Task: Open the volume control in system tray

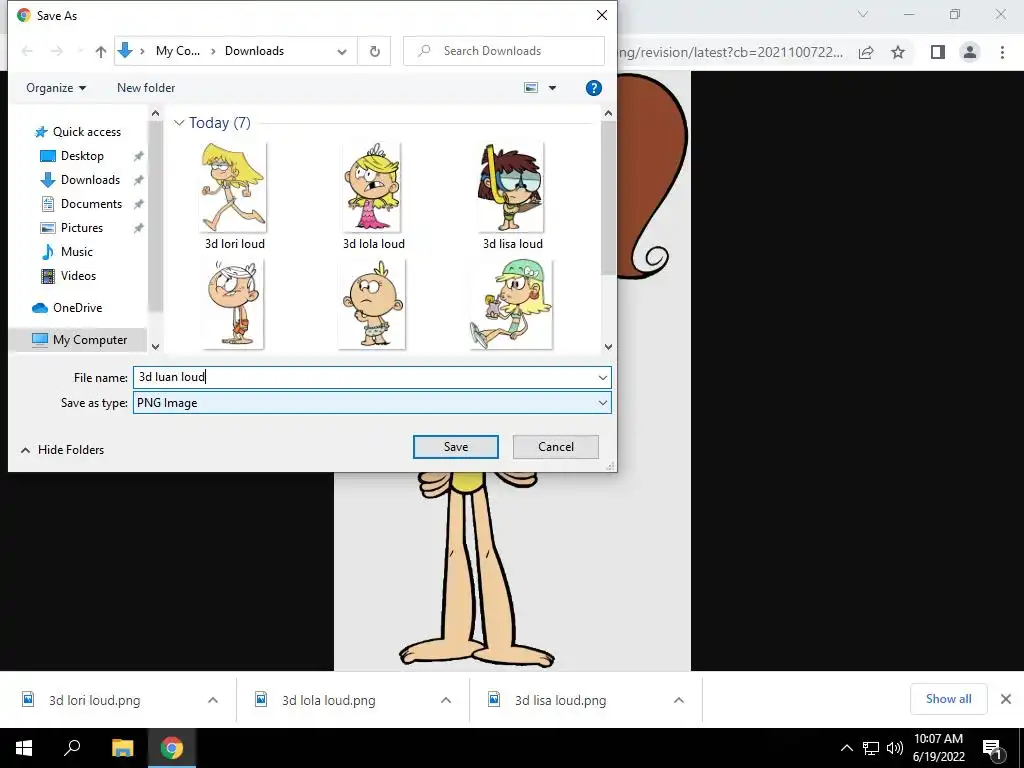Action: (x=894, y=748)
